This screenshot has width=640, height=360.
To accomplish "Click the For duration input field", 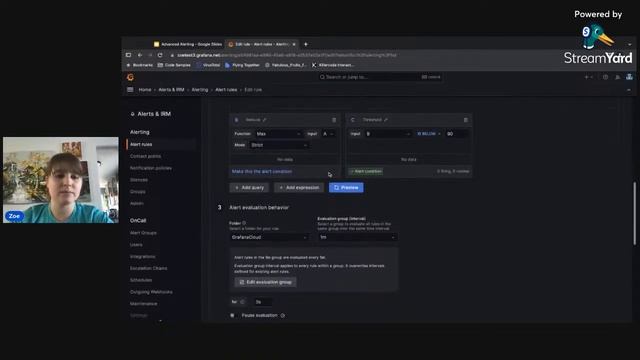I will click(x=262, y=302).
